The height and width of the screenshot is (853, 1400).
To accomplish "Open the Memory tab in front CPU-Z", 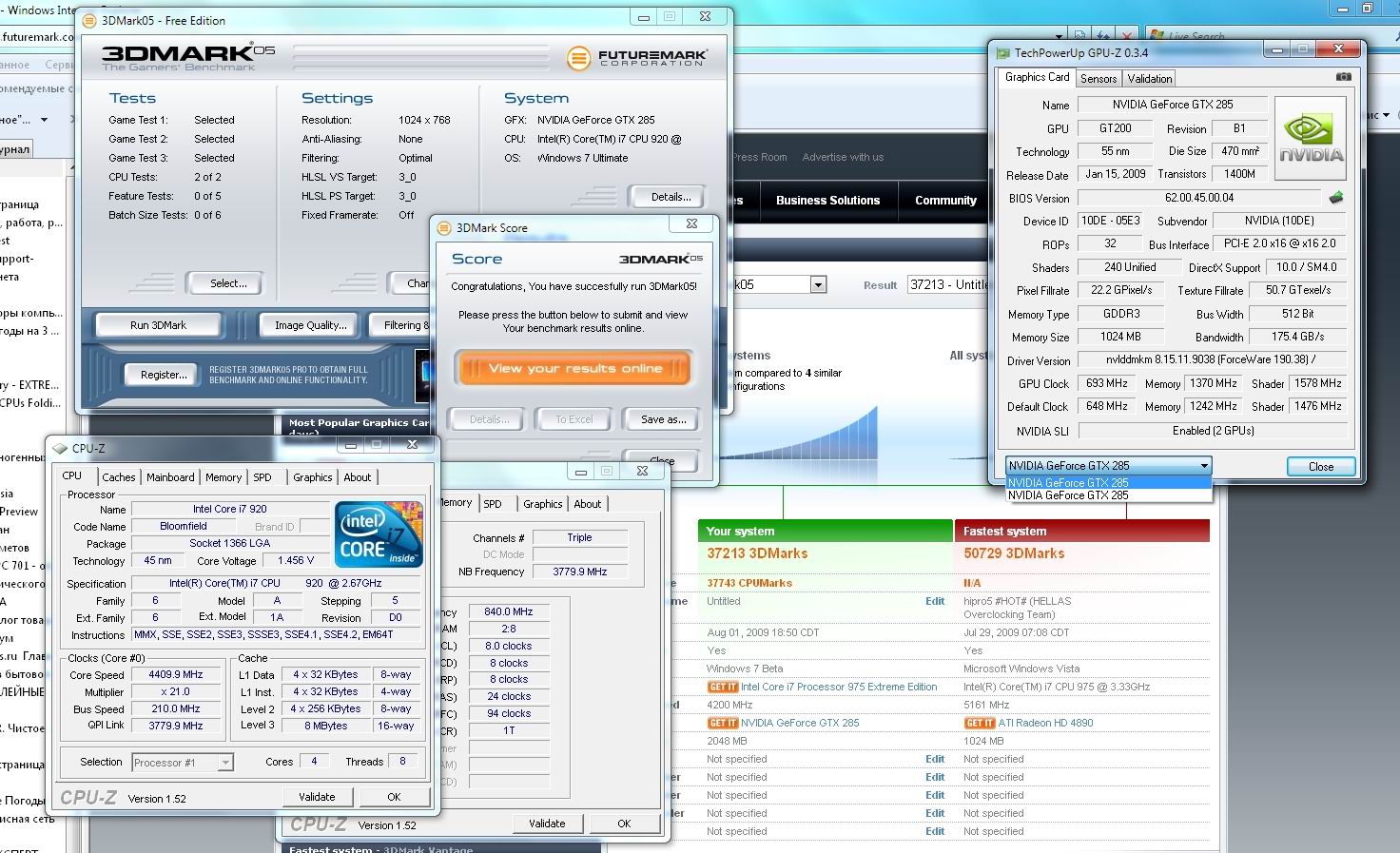I will click(224, 477).
